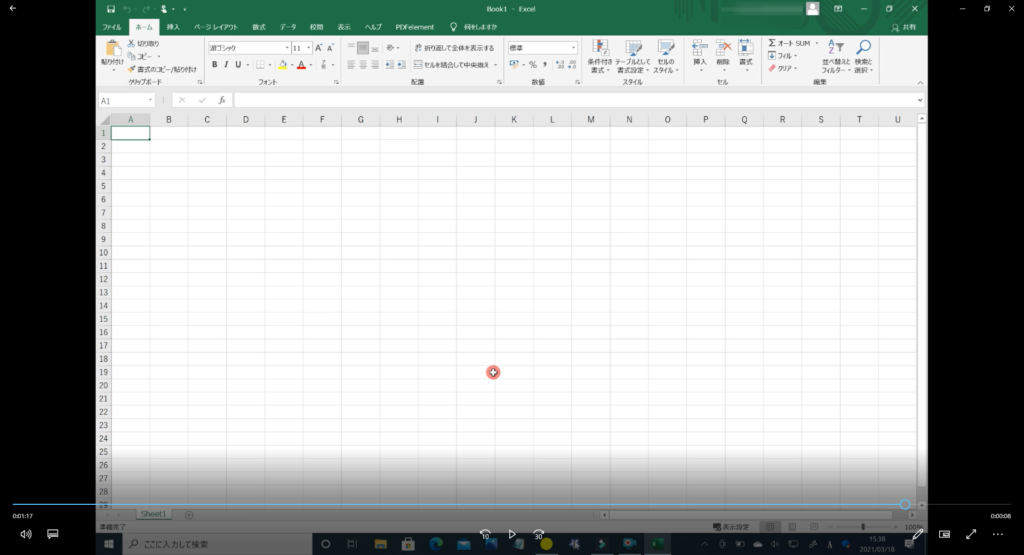The image size is (1024, 555).
Task: Click the AutoSum (オート SUM) sigma icon
Action: 773,44
